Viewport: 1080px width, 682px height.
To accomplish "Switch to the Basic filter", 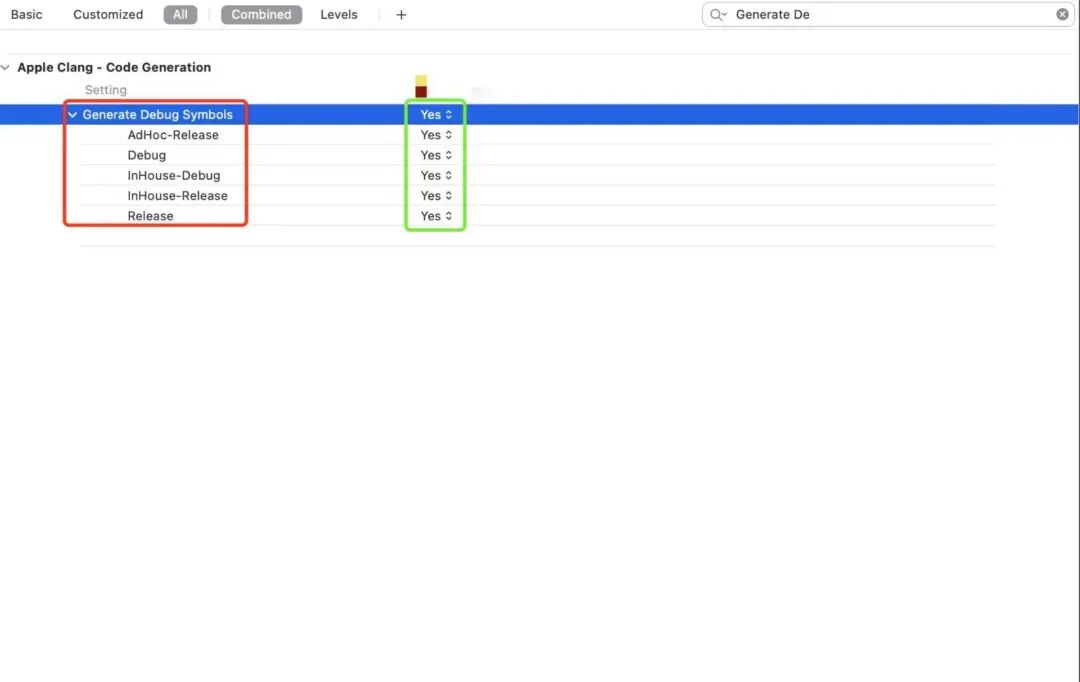I will pos(26,14).
